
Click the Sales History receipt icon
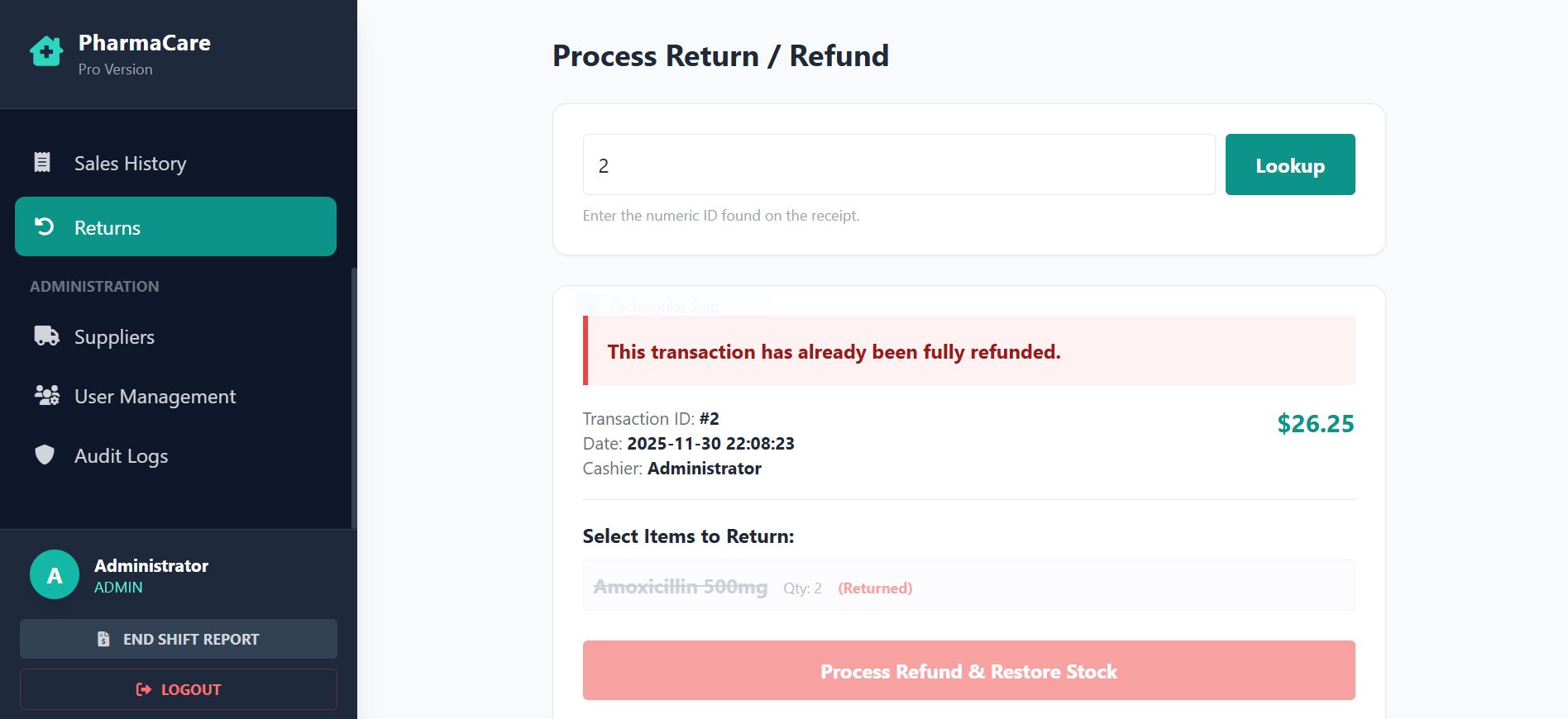(x=42, y=163)
